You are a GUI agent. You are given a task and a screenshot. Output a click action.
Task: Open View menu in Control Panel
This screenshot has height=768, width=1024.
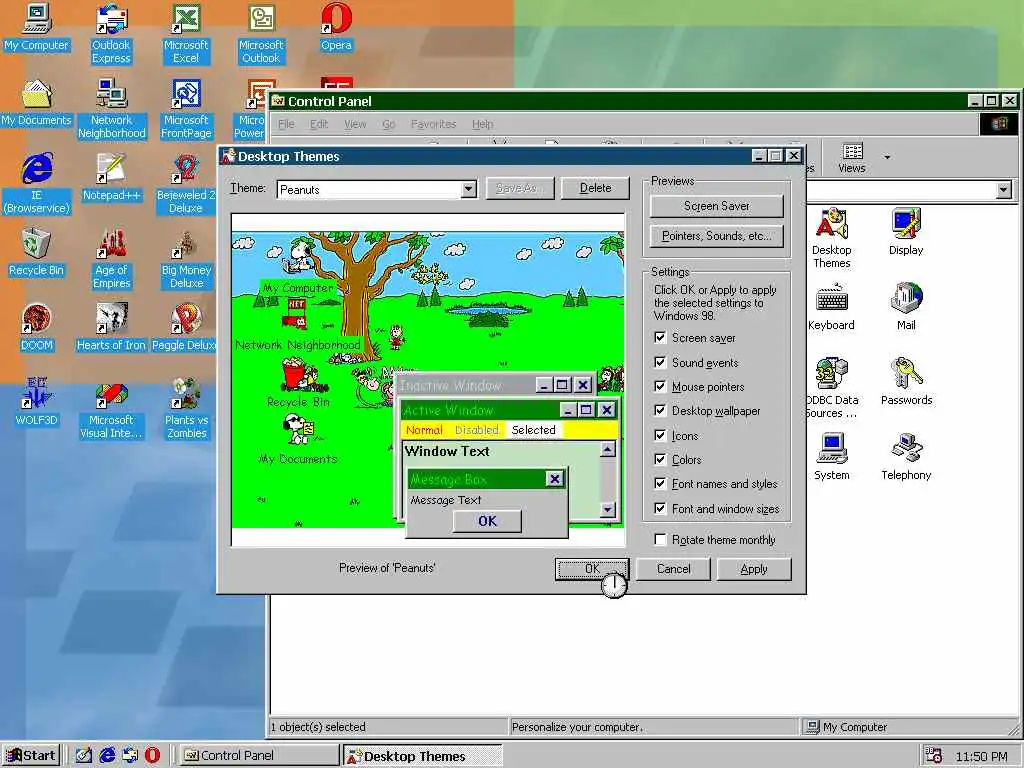[x=355, y=124]
